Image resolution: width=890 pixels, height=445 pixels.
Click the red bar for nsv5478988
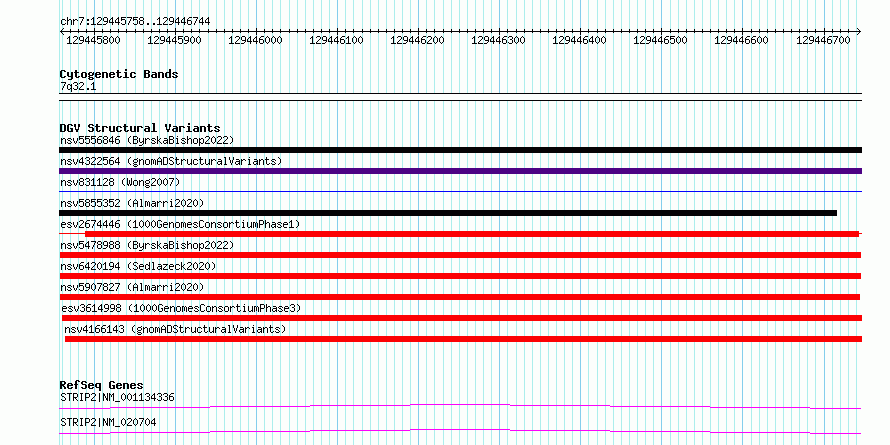tap(460, 255)
